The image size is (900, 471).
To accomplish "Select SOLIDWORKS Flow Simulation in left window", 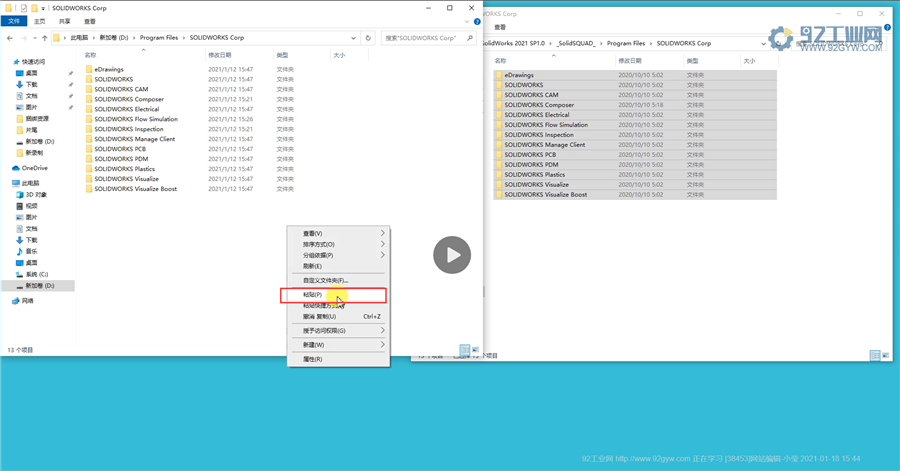I will pyautogui.click(x=135, y=119).
